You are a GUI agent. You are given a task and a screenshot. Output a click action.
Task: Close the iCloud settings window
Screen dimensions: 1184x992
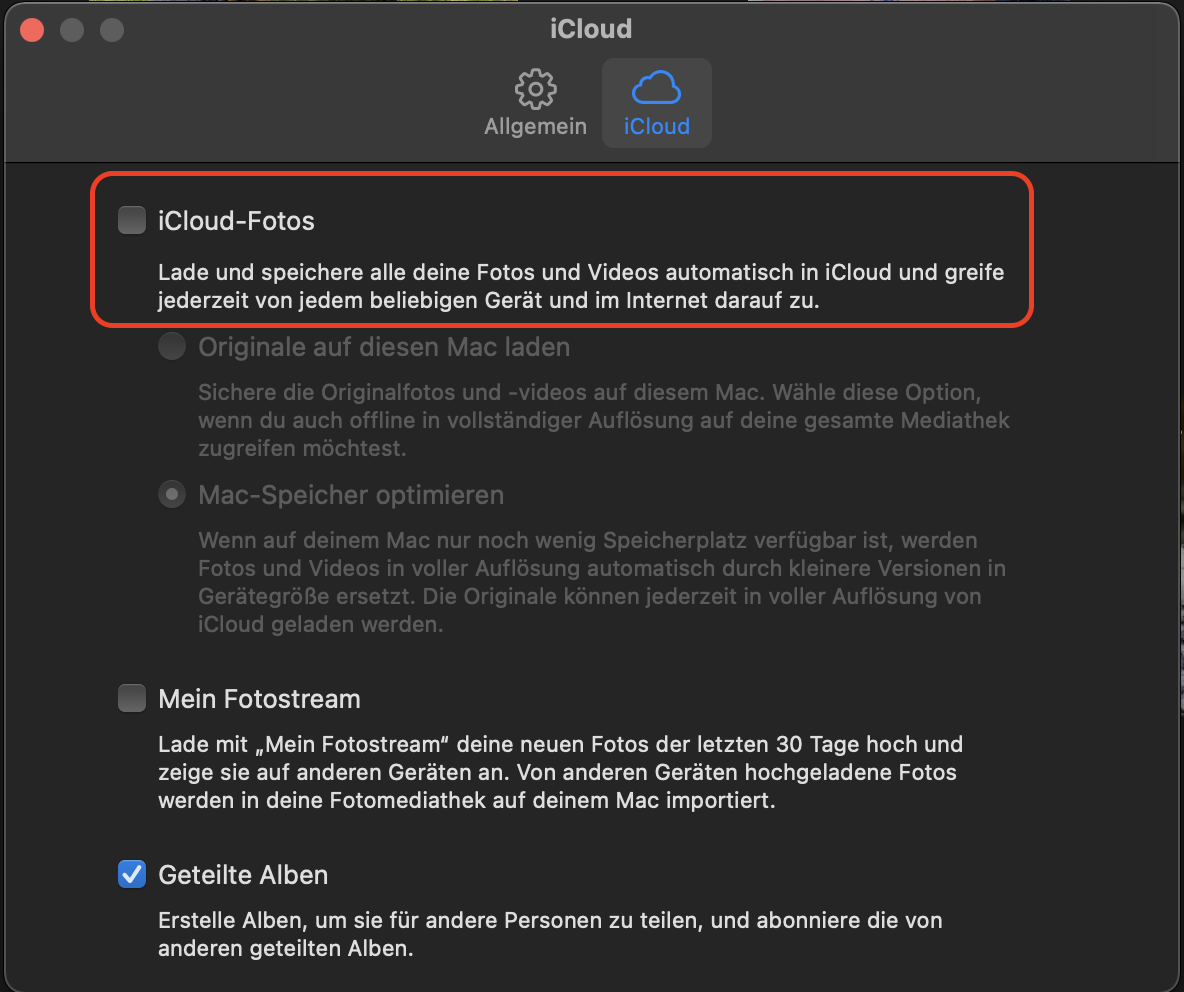[32, 30]
